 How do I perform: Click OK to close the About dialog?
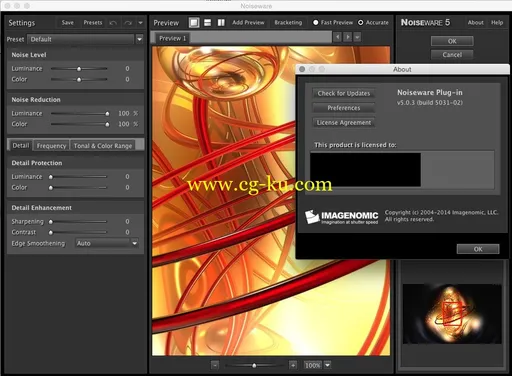click(478, 249)
